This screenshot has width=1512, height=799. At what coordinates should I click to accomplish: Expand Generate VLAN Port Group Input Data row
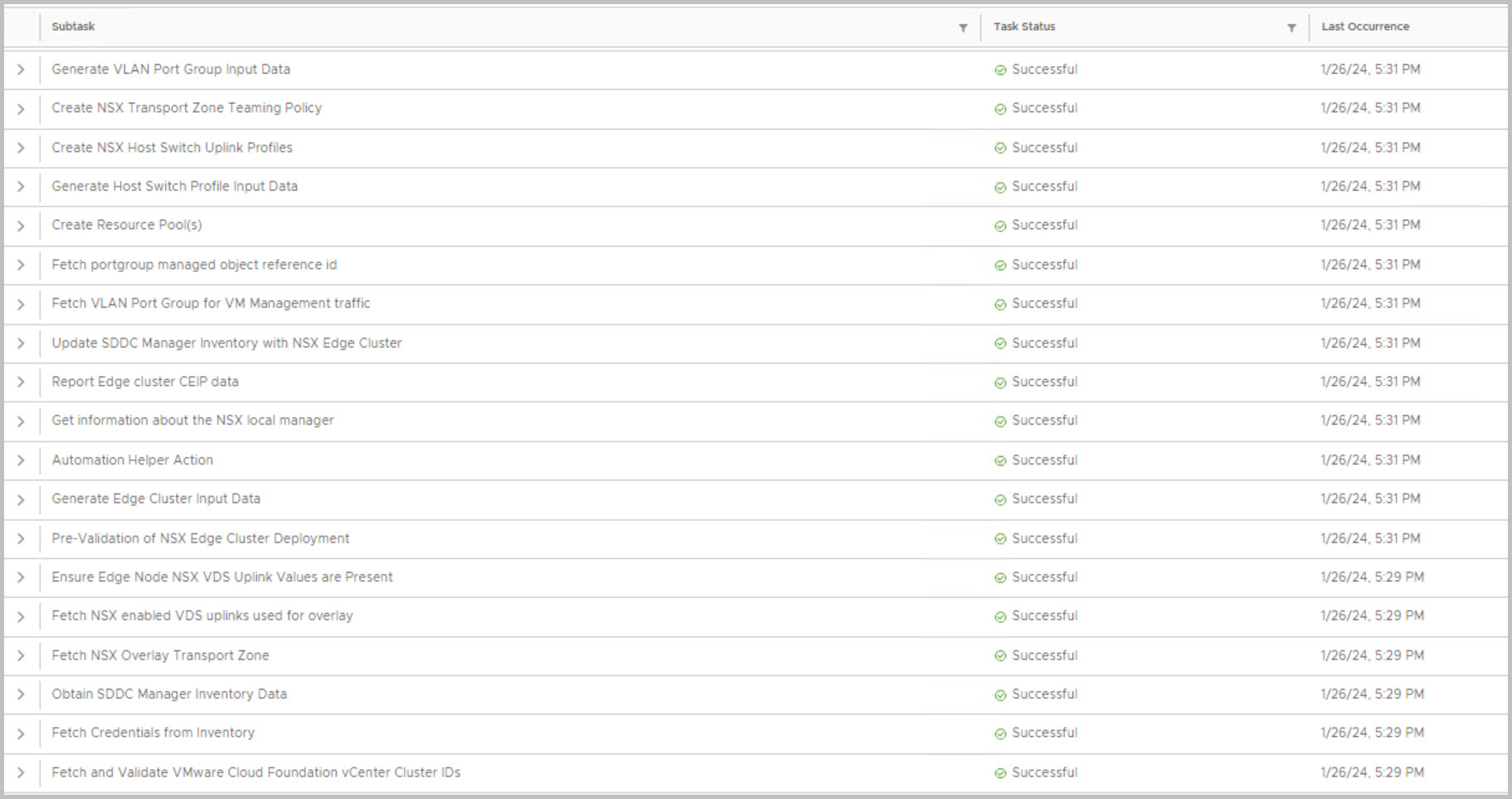21,70
